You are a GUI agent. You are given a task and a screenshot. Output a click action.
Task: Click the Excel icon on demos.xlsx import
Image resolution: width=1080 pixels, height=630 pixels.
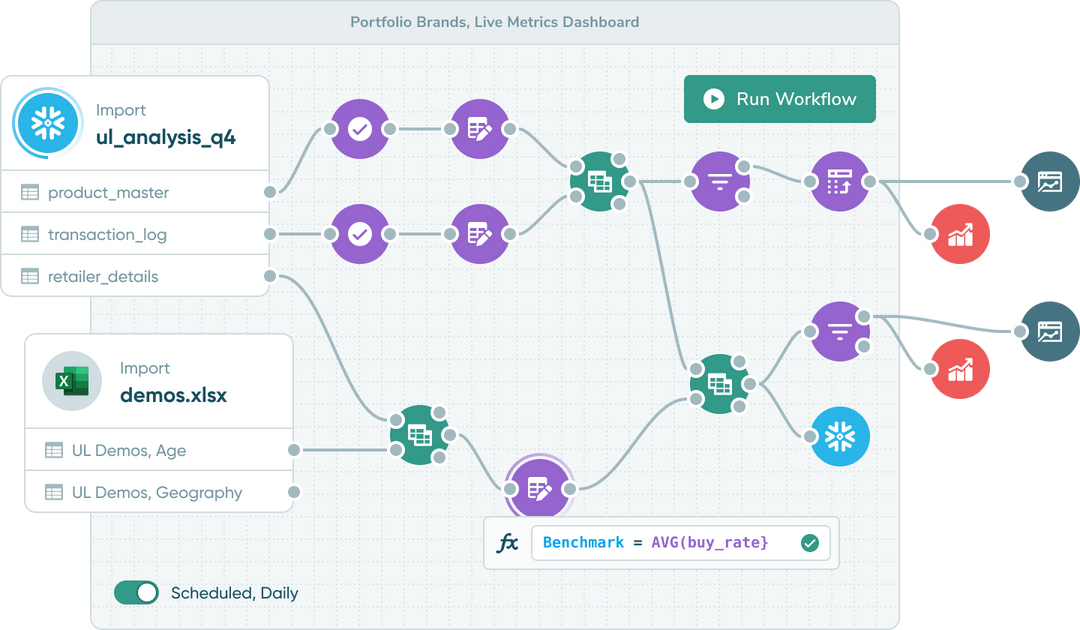click(x=71, y=381)
